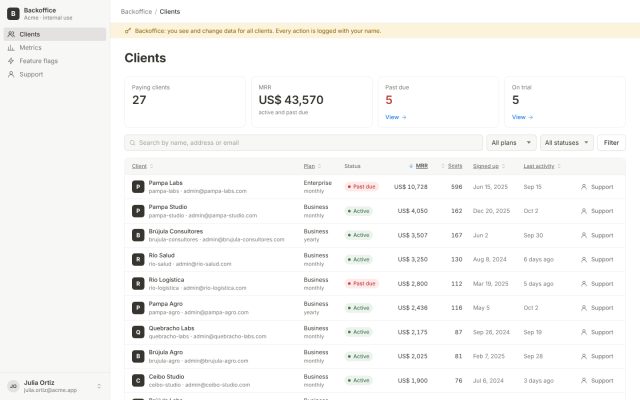Screen dimensions: 640x400
Task: Click the US$ 1,900 MRR value
Action: tap(413, 380)
